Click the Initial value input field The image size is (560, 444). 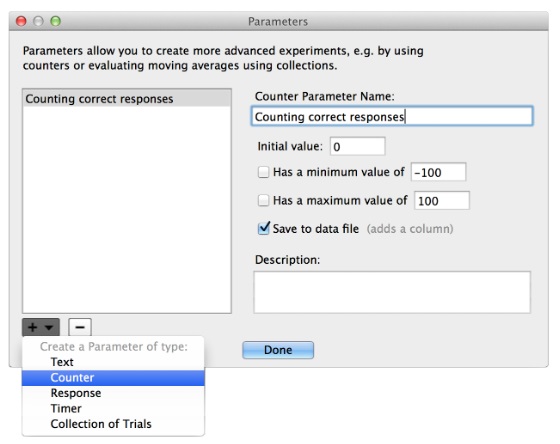tap(358, 146)
